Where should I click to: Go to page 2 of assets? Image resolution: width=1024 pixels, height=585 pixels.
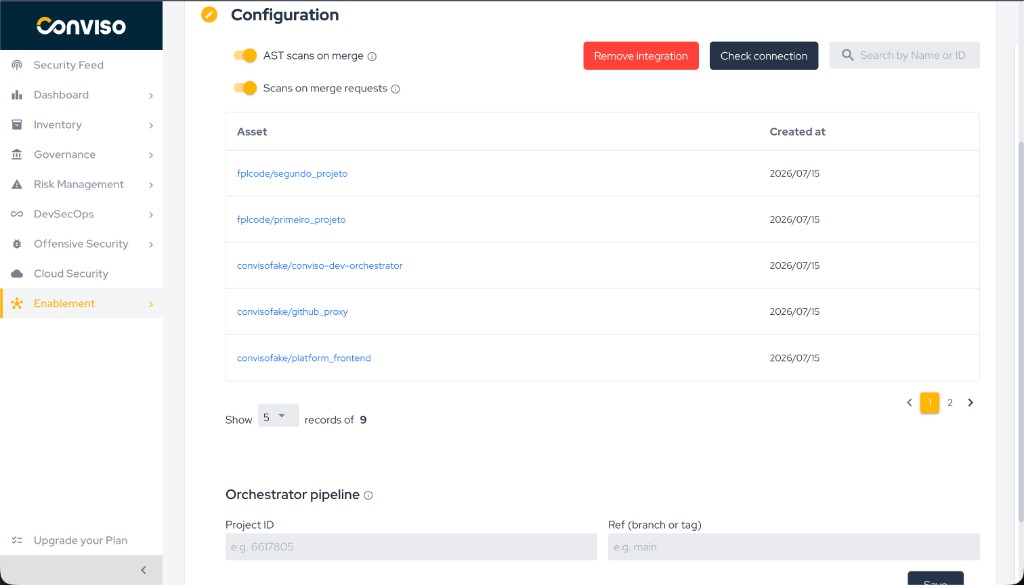click(950, 403)
